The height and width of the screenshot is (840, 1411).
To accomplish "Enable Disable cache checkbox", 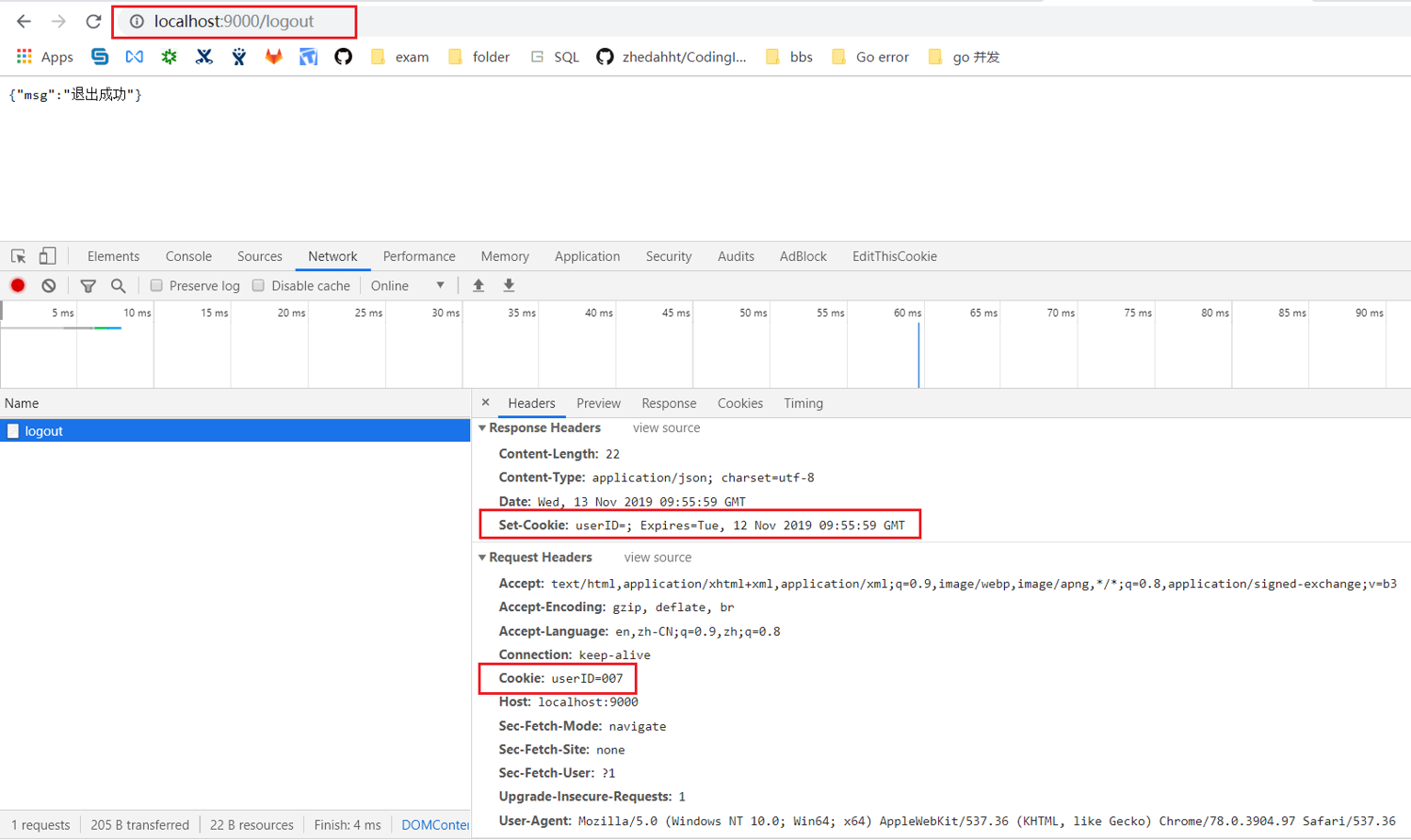I will [258, 285].
